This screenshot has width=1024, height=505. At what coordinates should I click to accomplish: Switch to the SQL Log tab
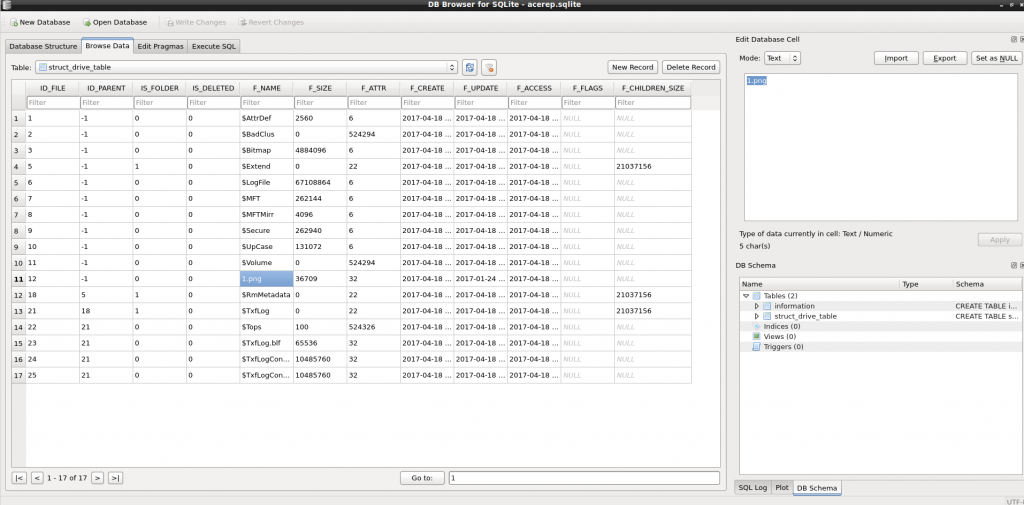click(x=752, y=487)
